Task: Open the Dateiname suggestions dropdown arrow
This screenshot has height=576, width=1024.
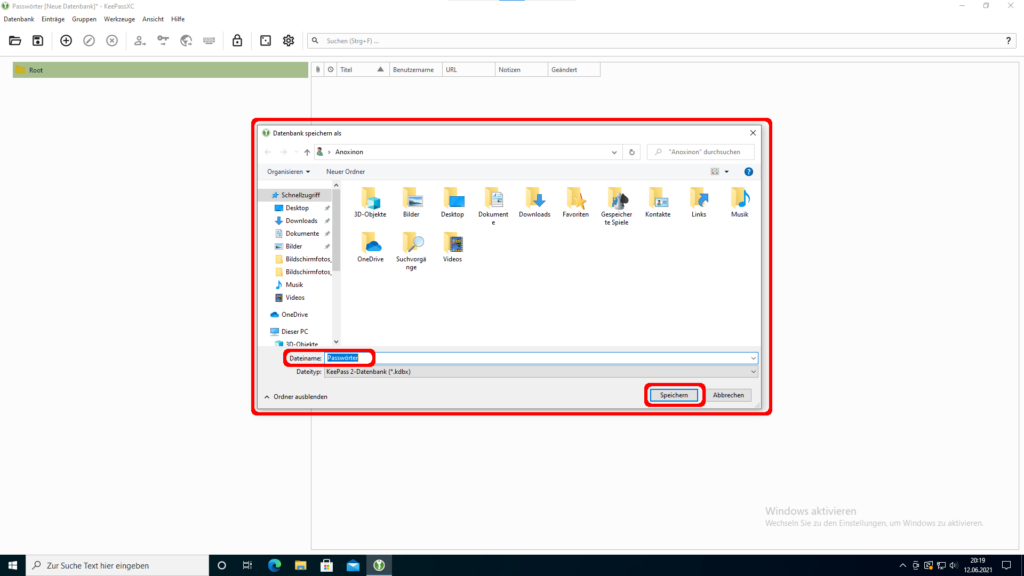Action: coord(753,358)
